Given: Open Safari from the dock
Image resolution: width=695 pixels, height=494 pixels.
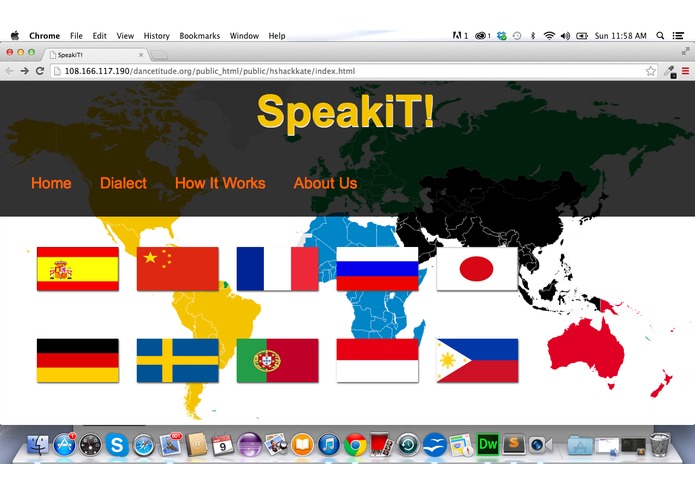Looking at the screenshot, I should click(x=144, y=445).
